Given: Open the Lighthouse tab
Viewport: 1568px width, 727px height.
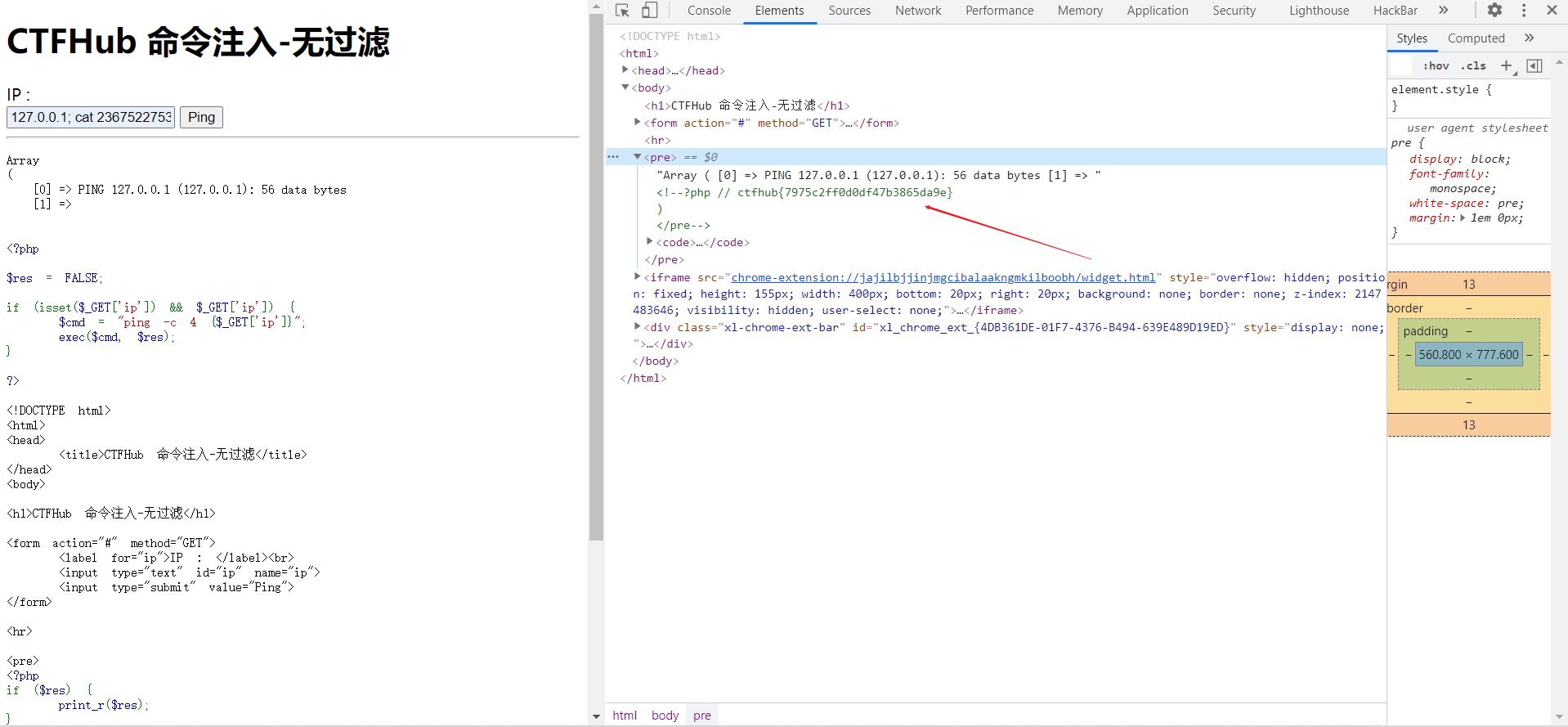Looking at the screenshot, I should [1319, 11].
